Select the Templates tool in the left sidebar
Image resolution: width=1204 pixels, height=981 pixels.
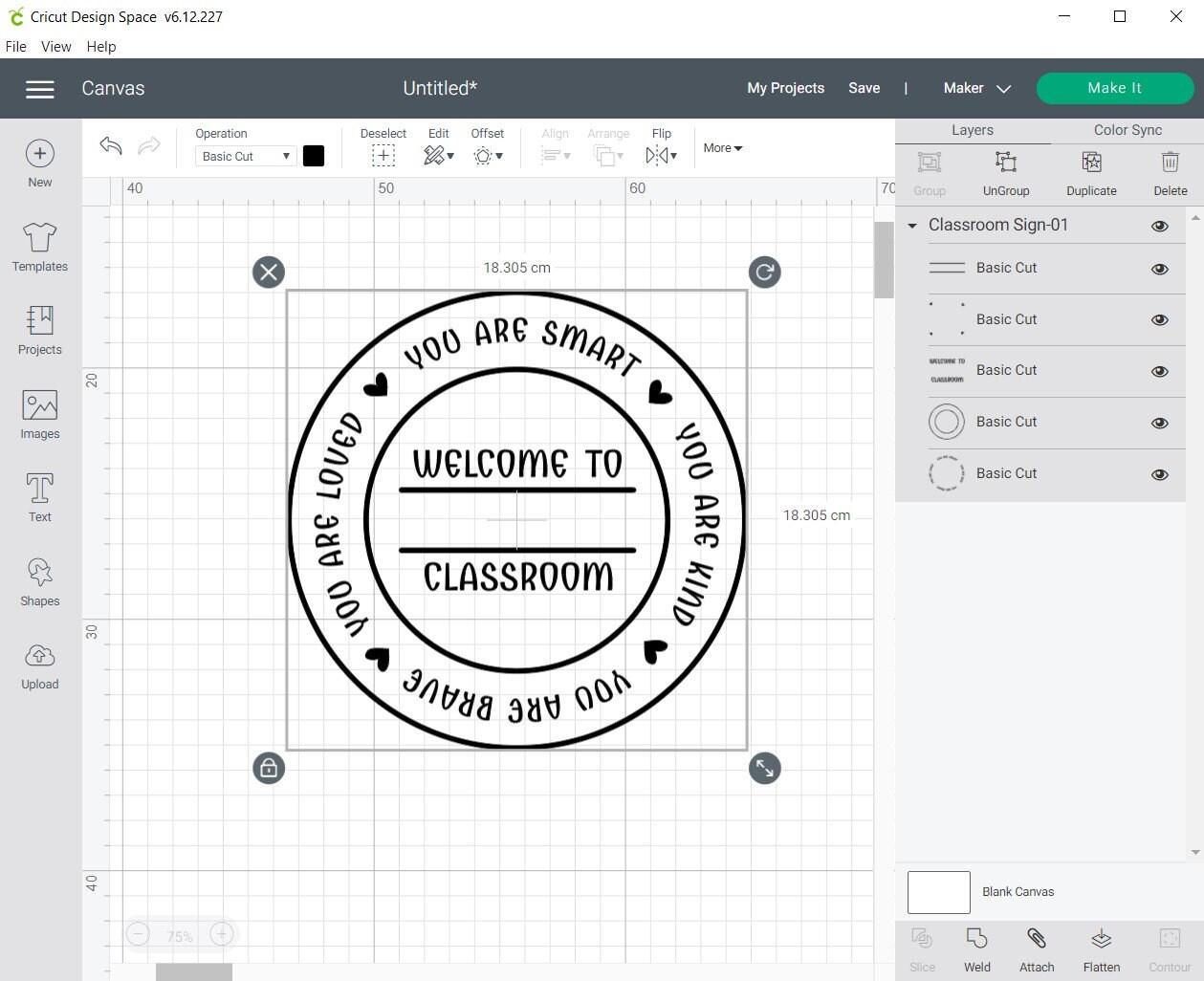(x=39, y=247)
